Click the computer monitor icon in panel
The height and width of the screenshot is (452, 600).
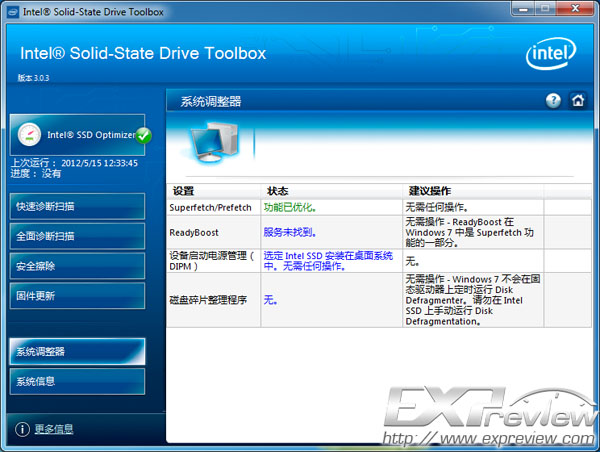214,143
